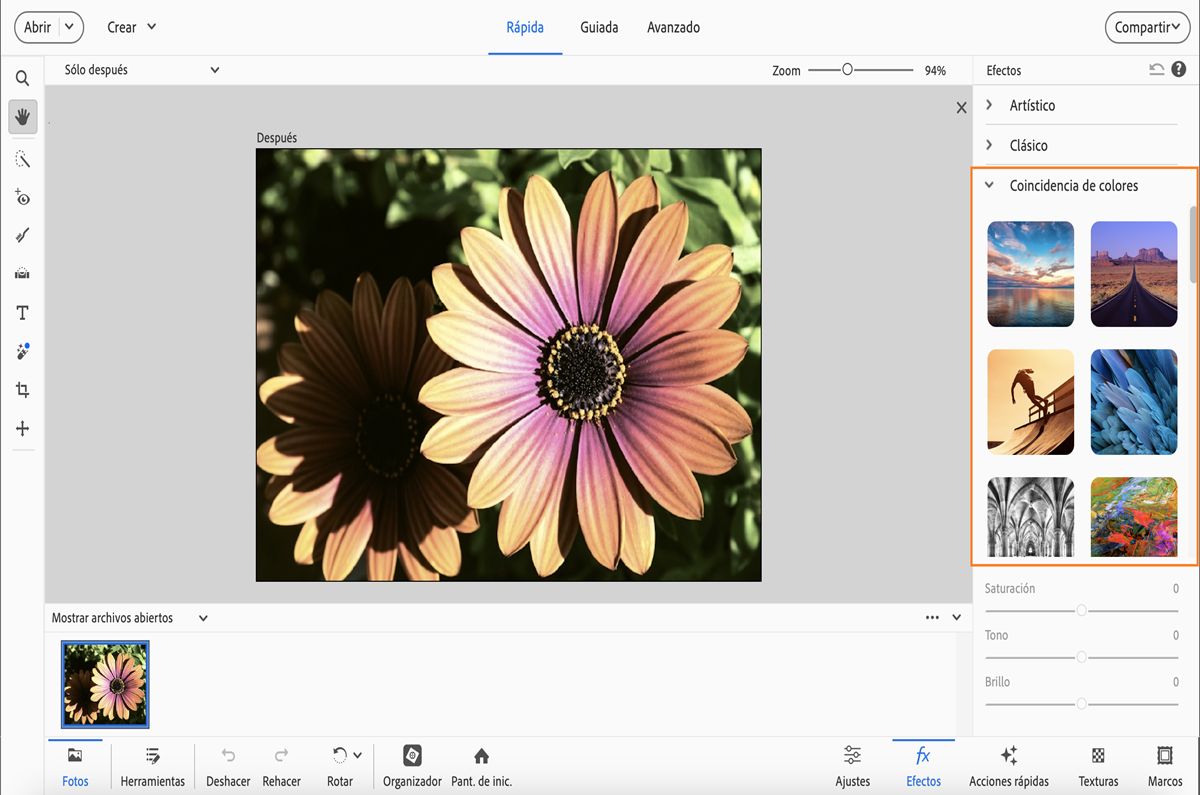Image resolution: width=1200 pixels, height=795 pixels.
Task: Click the Abrir button
Action: pyautogui.click(x=37, y=28)
